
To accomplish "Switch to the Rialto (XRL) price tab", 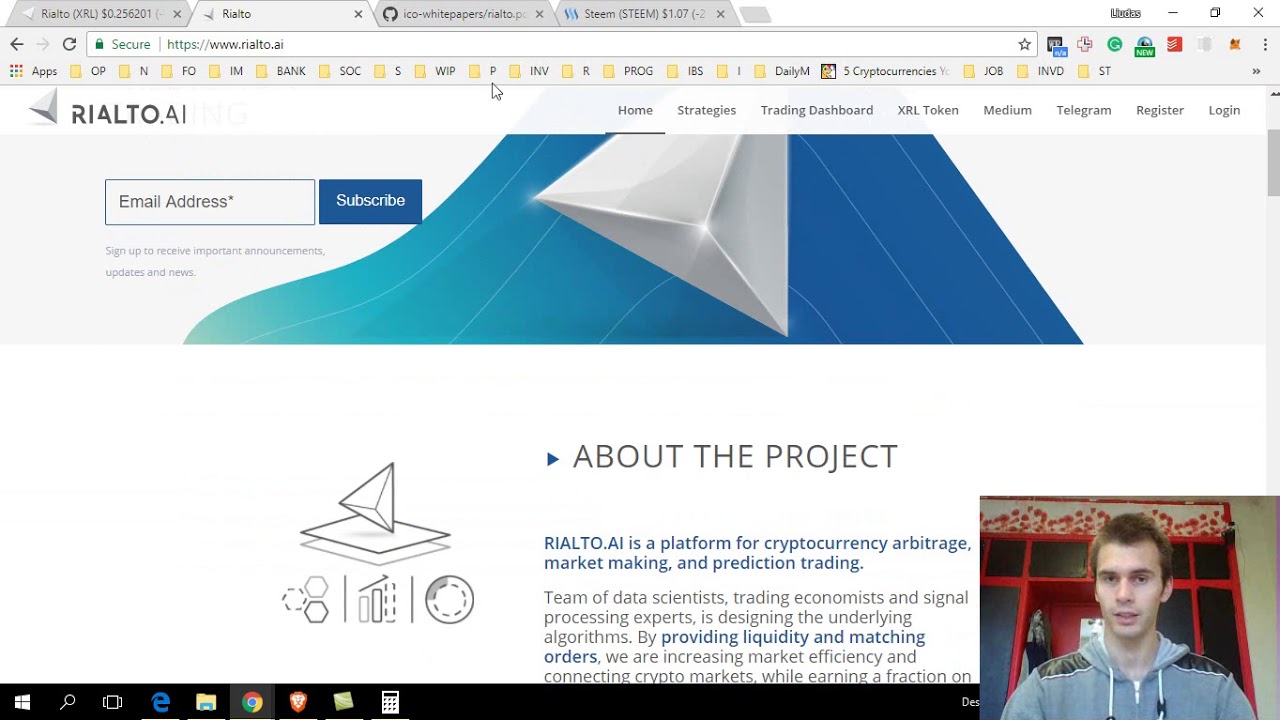I will pos(102,14).
